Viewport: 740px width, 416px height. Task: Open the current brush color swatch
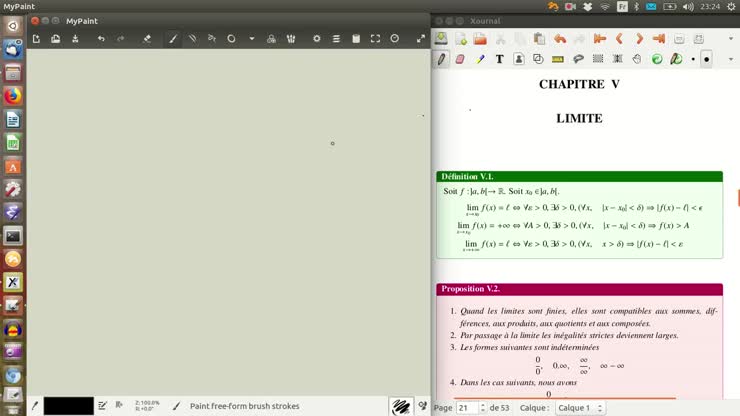(x=68, y=406)
